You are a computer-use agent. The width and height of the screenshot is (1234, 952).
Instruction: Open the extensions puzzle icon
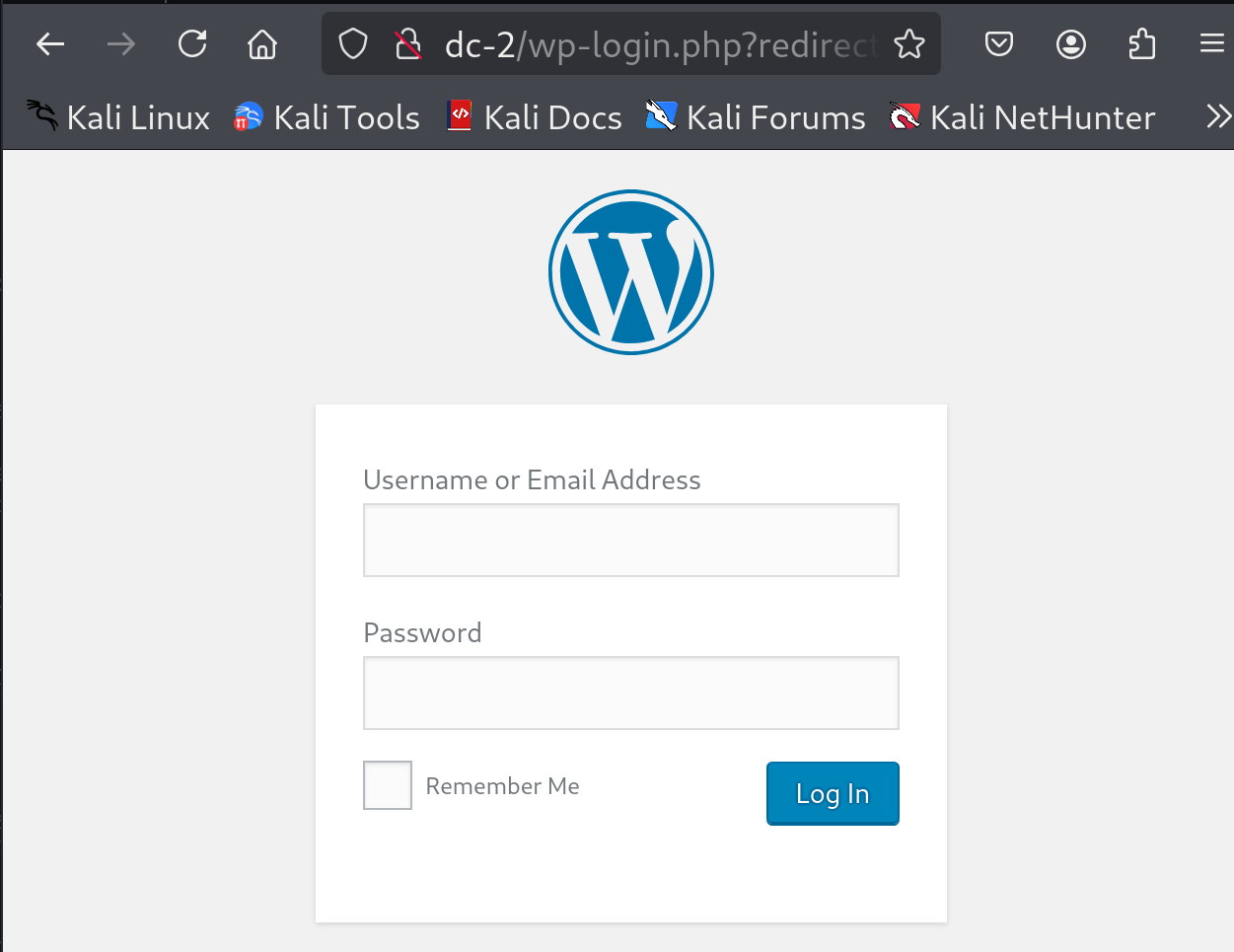[x=1142, y=44]
